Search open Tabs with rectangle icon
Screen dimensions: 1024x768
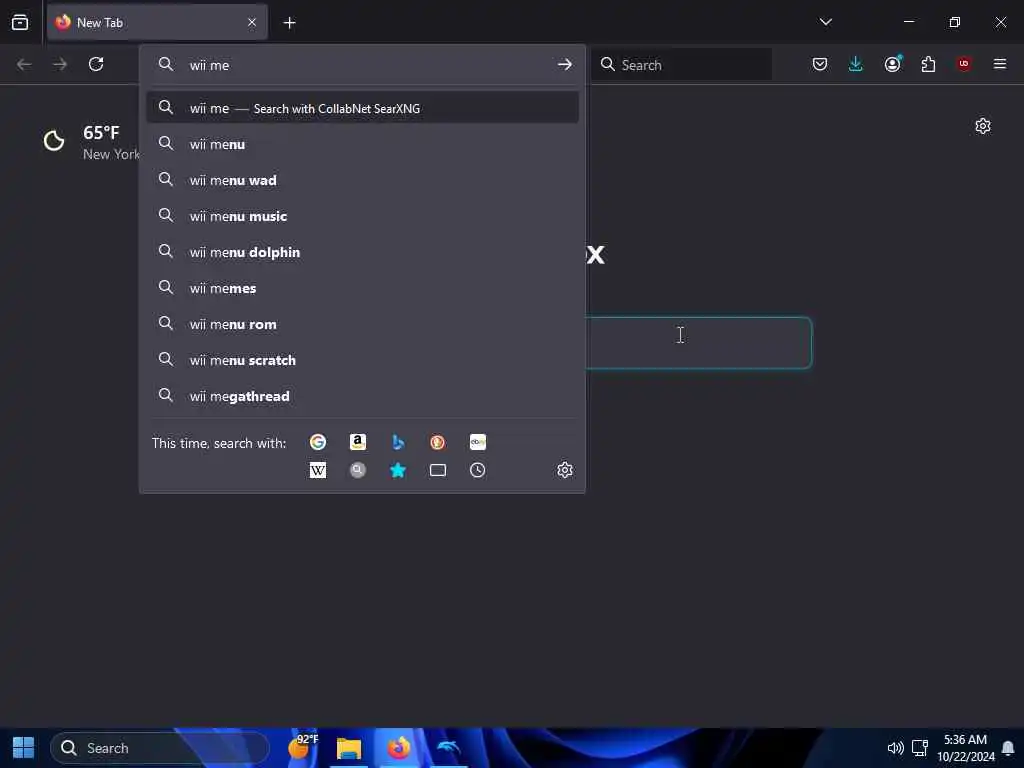[x=438, y=470]
